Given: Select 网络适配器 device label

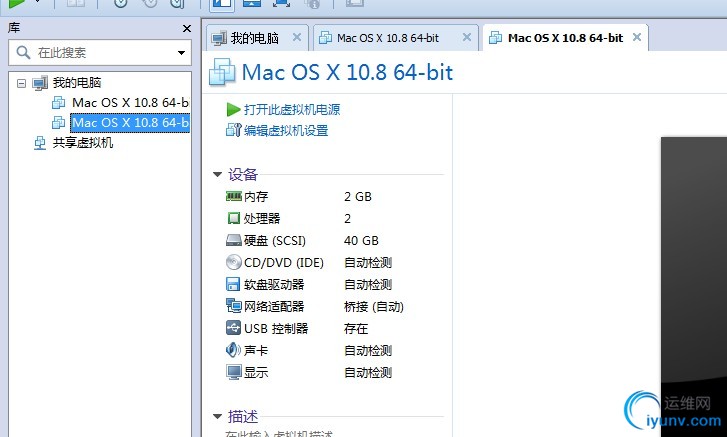Looking at the screenshot, I should click(274, 307).
